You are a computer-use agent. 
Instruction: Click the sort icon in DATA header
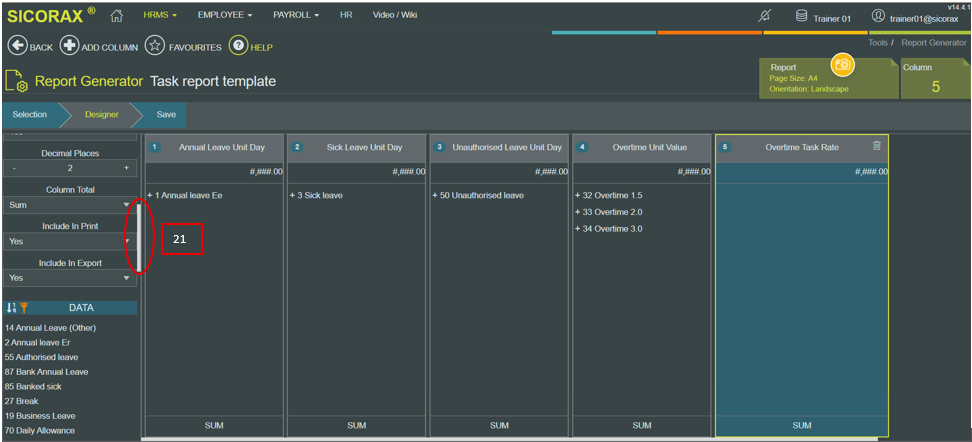pyautogui.click(x=11, y=307)
